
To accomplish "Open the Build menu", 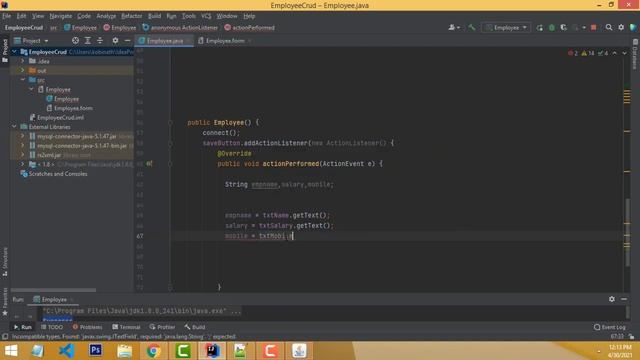I will tap(154, 16).
